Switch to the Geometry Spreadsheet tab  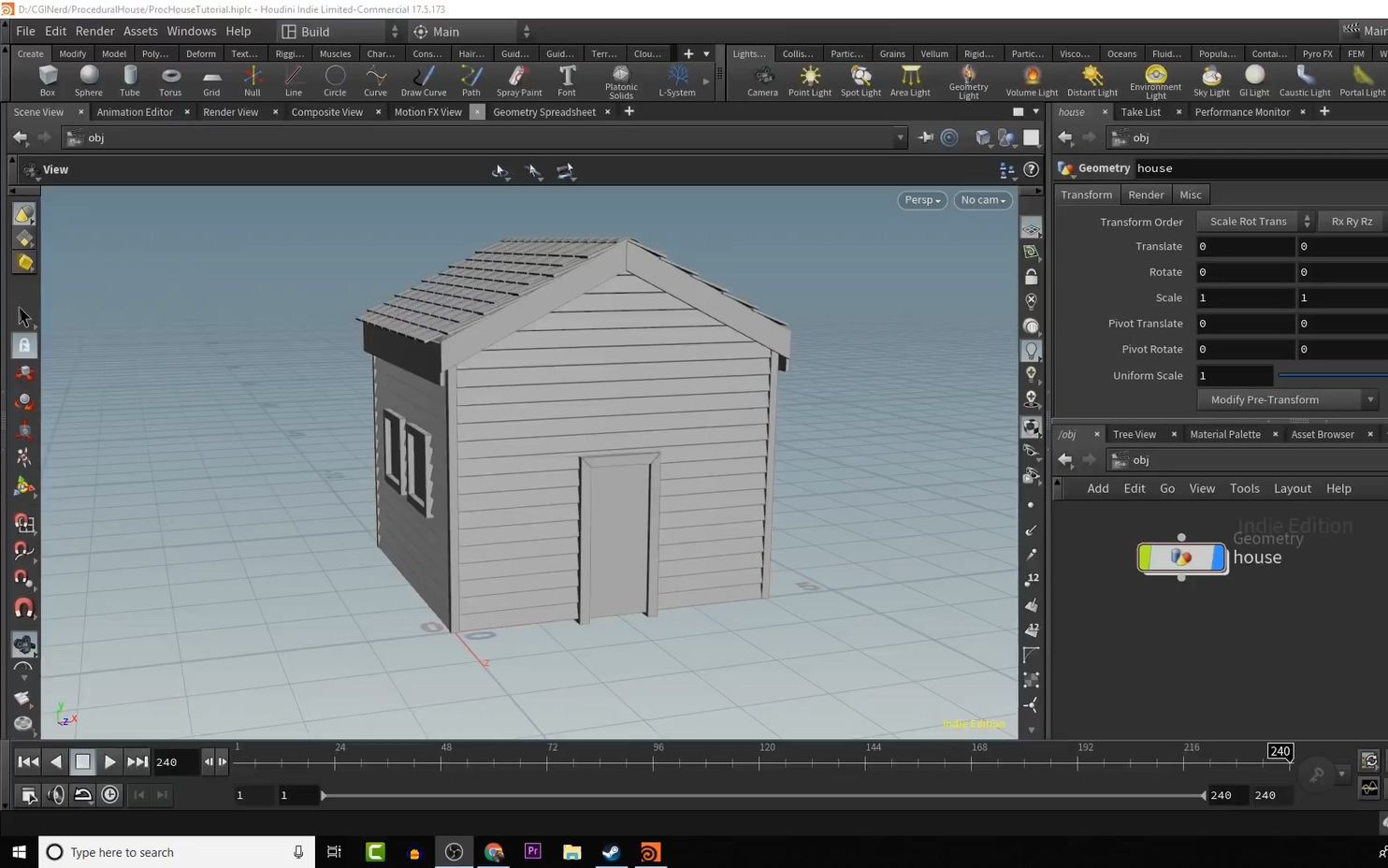[543, 112]
